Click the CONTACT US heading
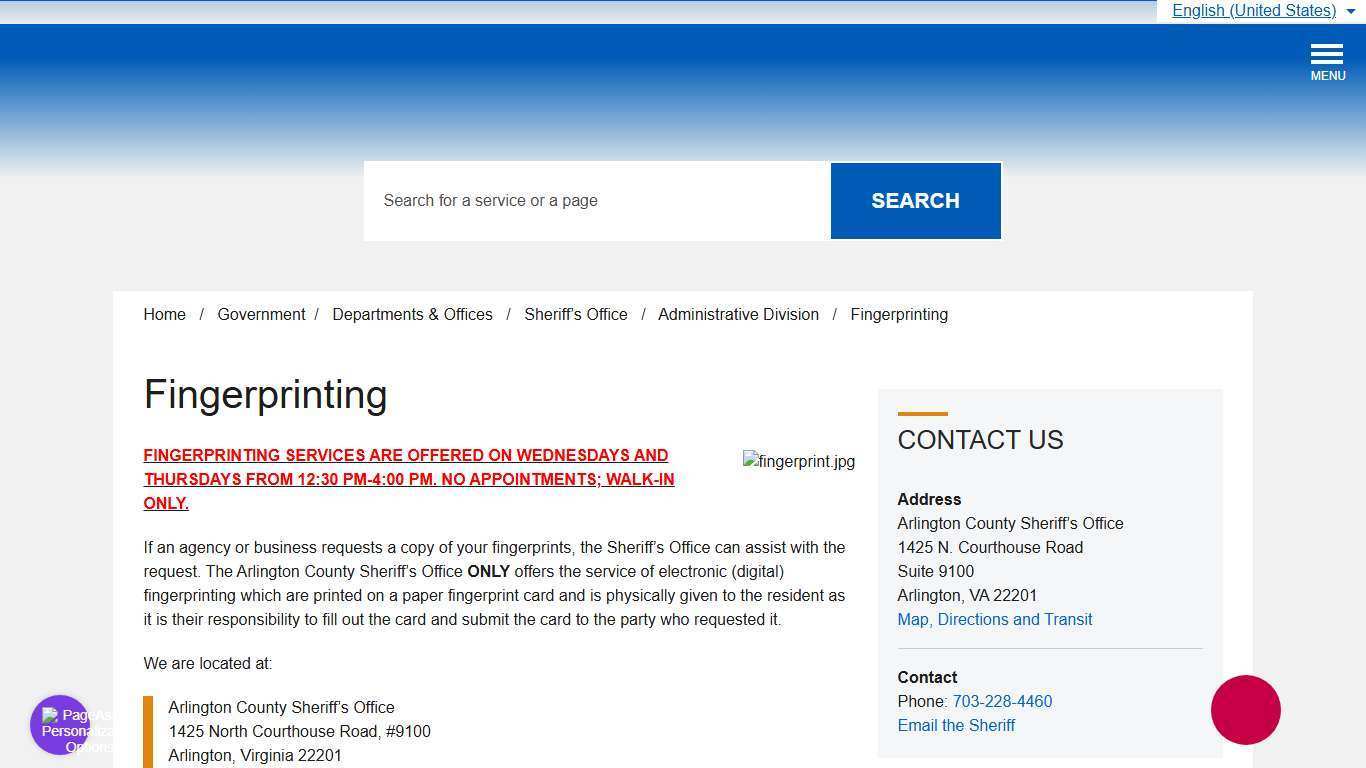Screen dimensions: 1366x768 click(x=980, y=440)
